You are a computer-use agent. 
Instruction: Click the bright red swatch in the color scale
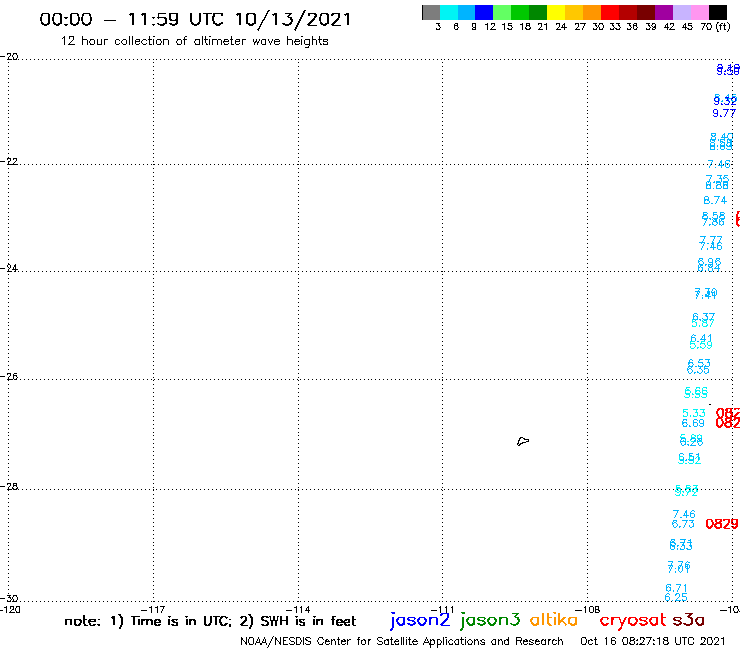[x=610, y=12]
